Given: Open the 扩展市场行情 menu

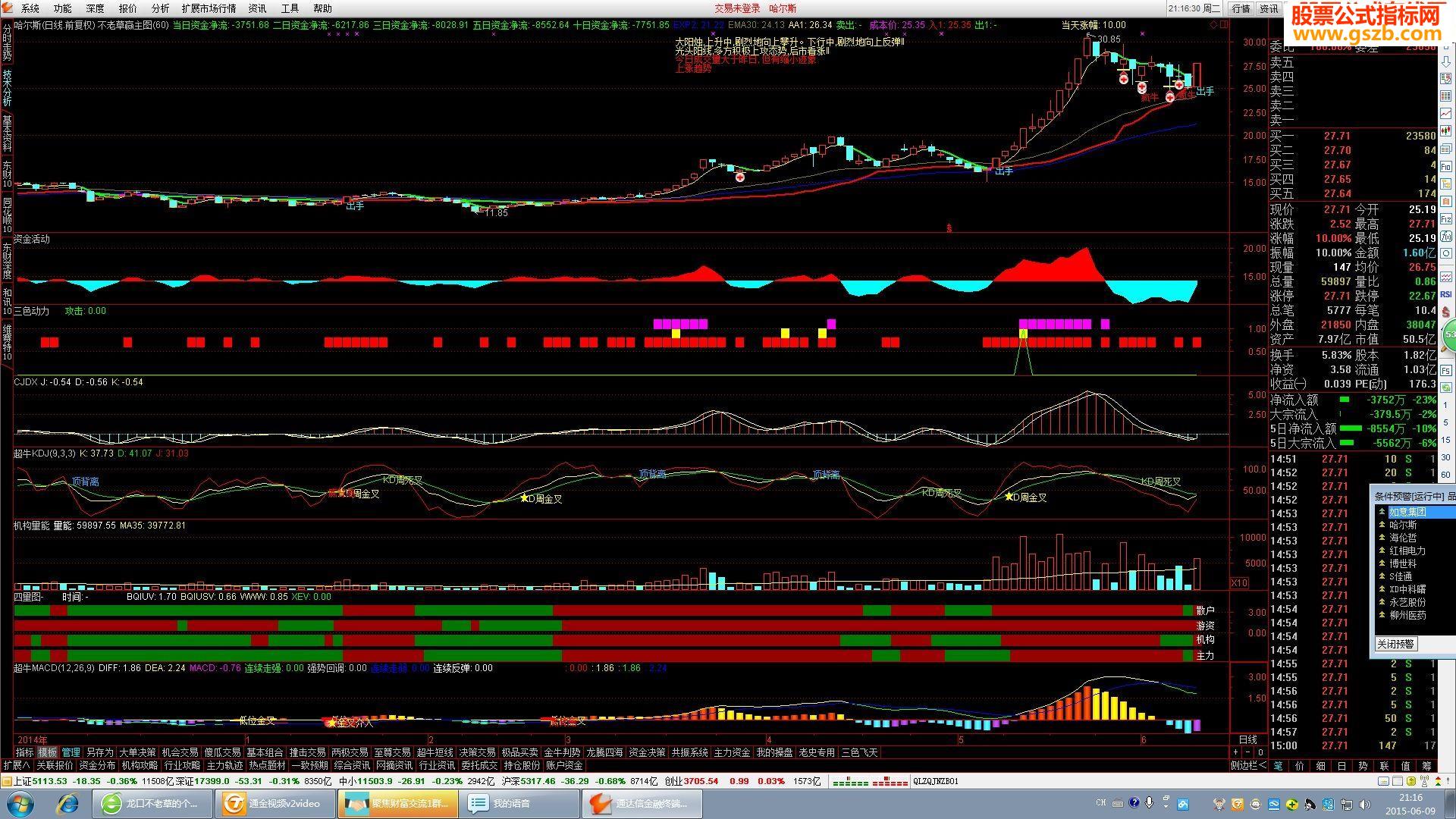Looking at the screenshot, I should click(209, 8).
